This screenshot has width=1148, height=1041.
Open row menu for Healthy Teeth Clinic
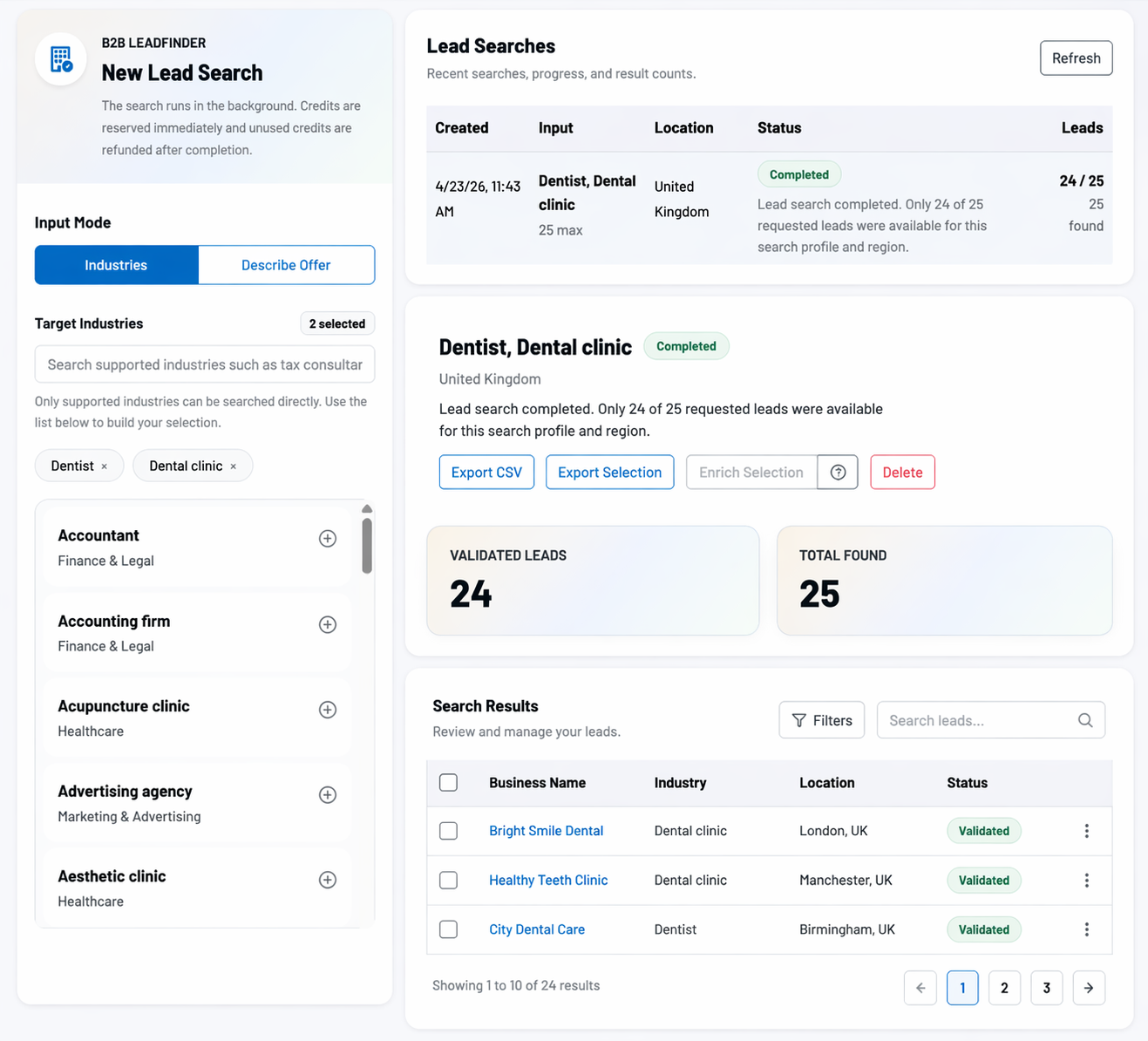pyautogui.click(x=1087, y=881)
